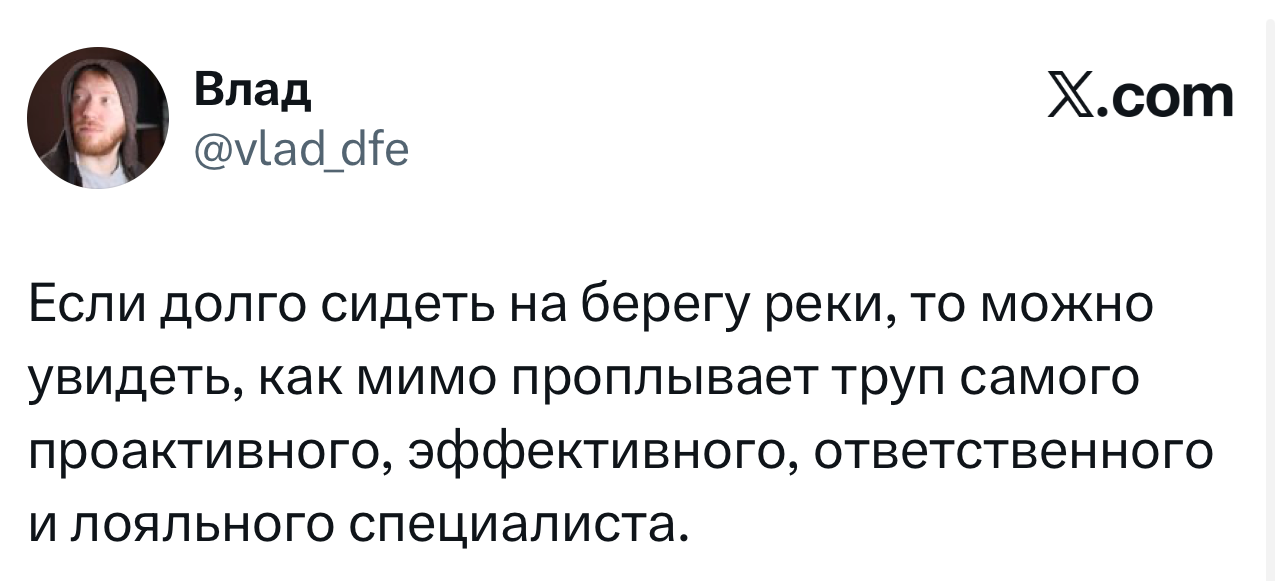1284x581 pixels.
Task: Open Влад's profile avatar photo
Action: click(x=98, y=118)
